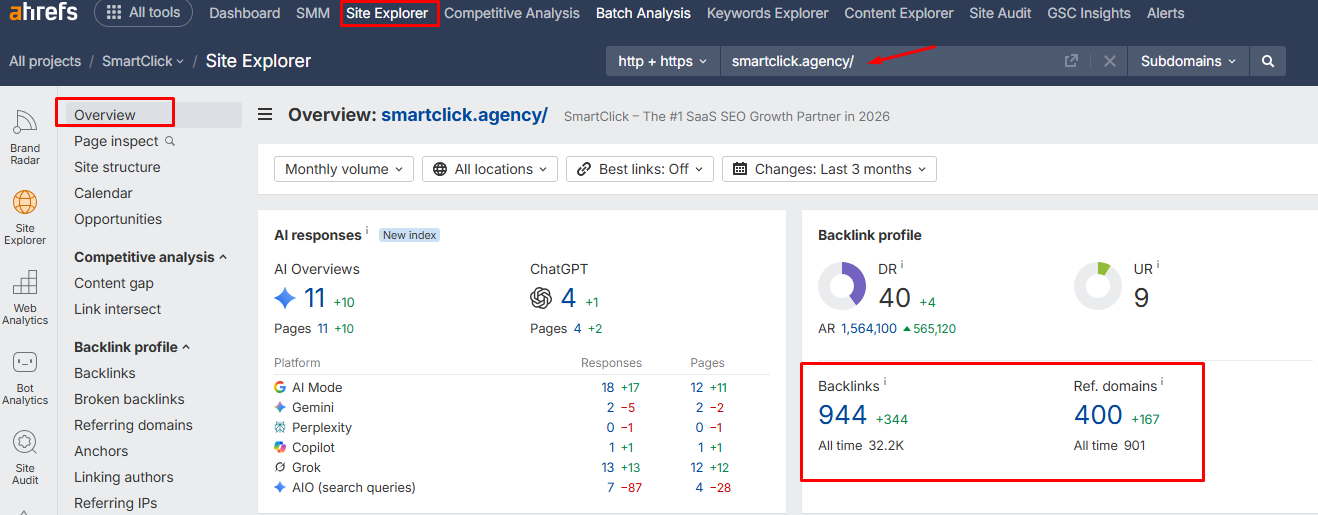The image size is (1318, 515).
Task: Click the AI Overviews sparkle icon
Action: [x=285, y=298]
